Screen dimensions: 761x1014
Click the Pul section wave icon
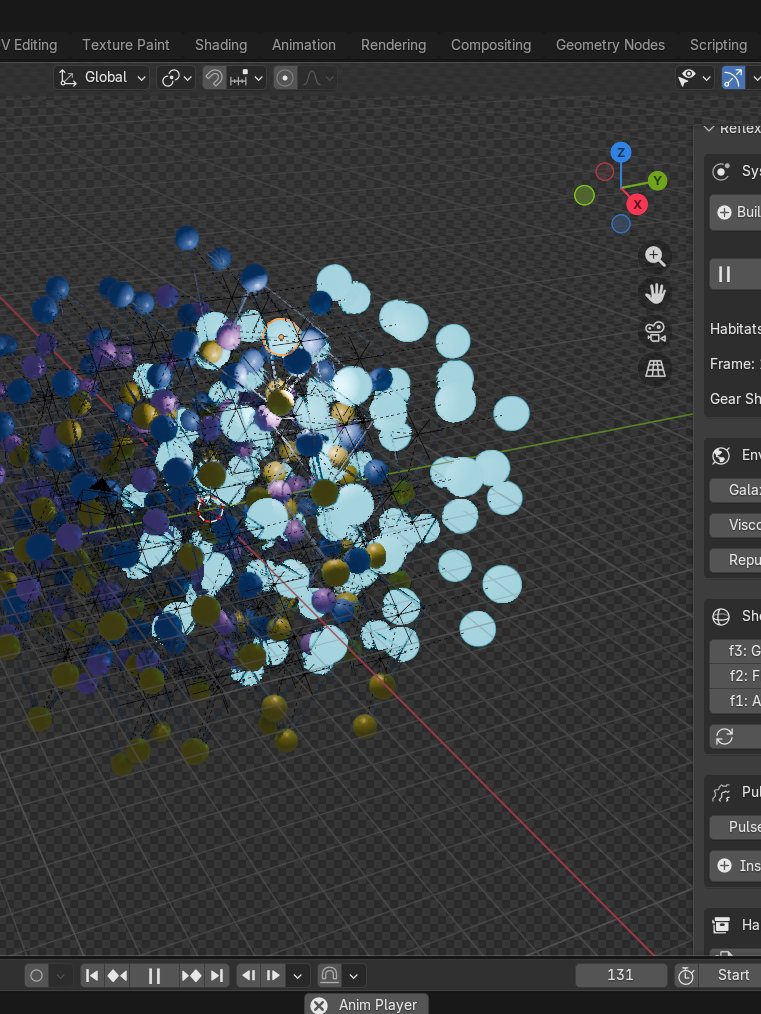click(721, 793)
